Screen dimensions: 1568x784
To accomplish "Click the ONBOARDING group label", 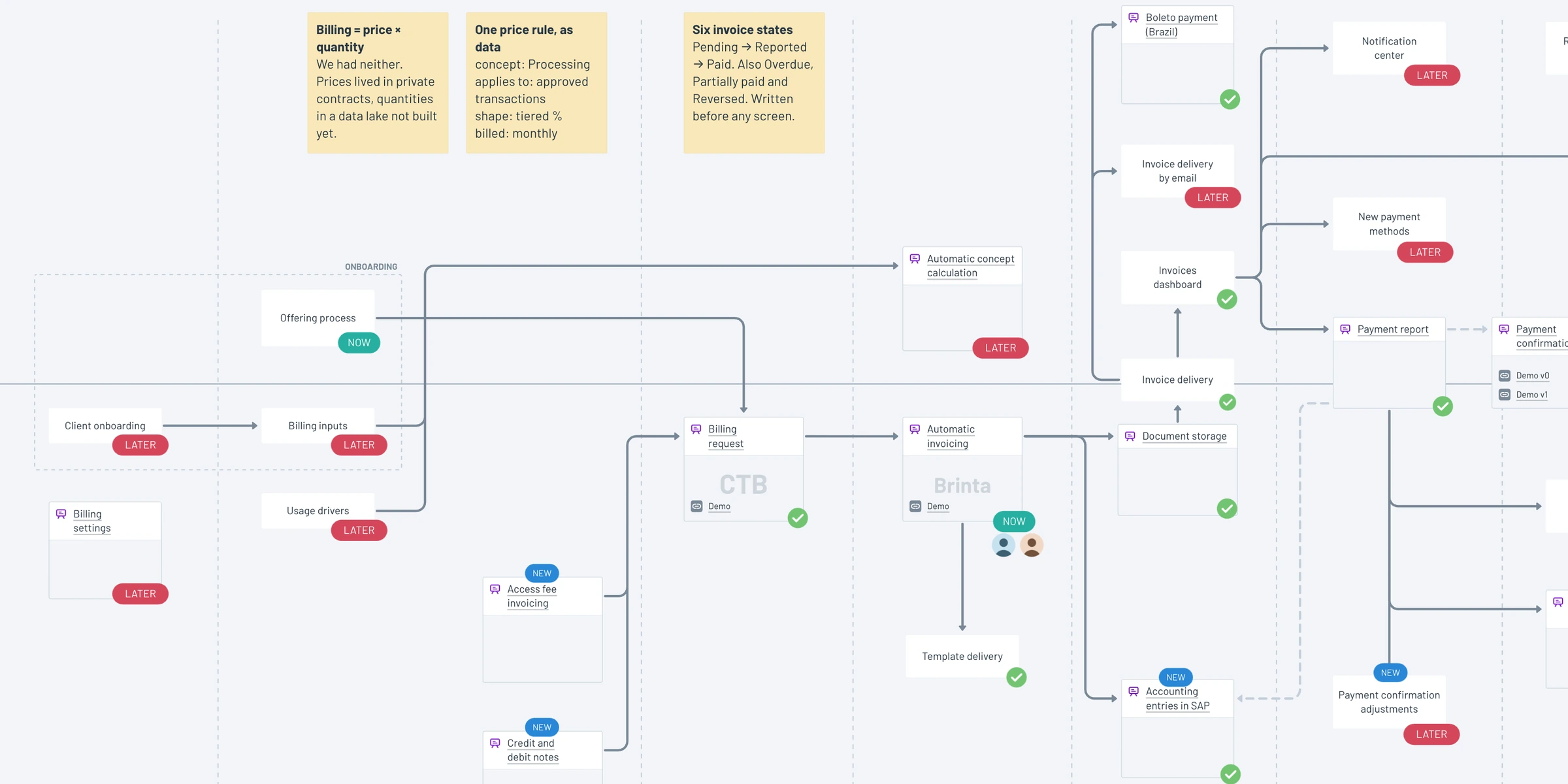I will [371, 267].
